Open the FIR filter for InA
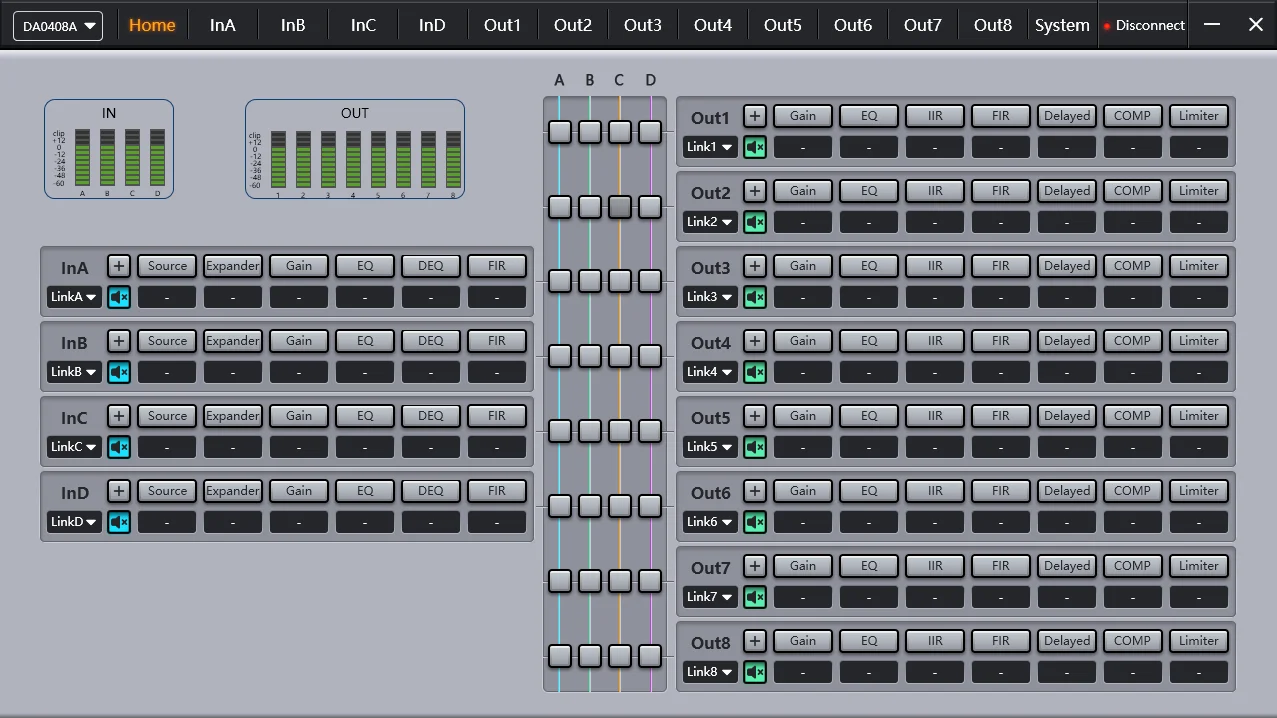 click(x=496, y=265)
